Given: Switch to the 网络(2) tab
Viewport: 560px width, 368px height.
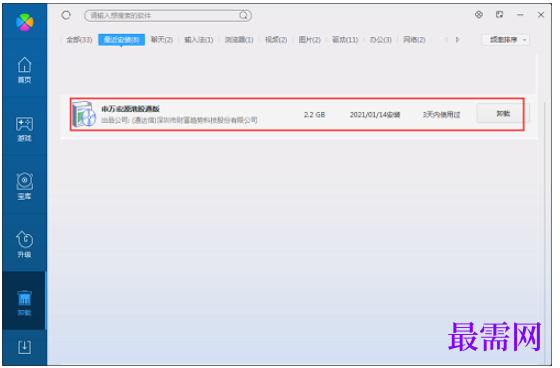Looking at the screenshot, I should tap(414, 40).
